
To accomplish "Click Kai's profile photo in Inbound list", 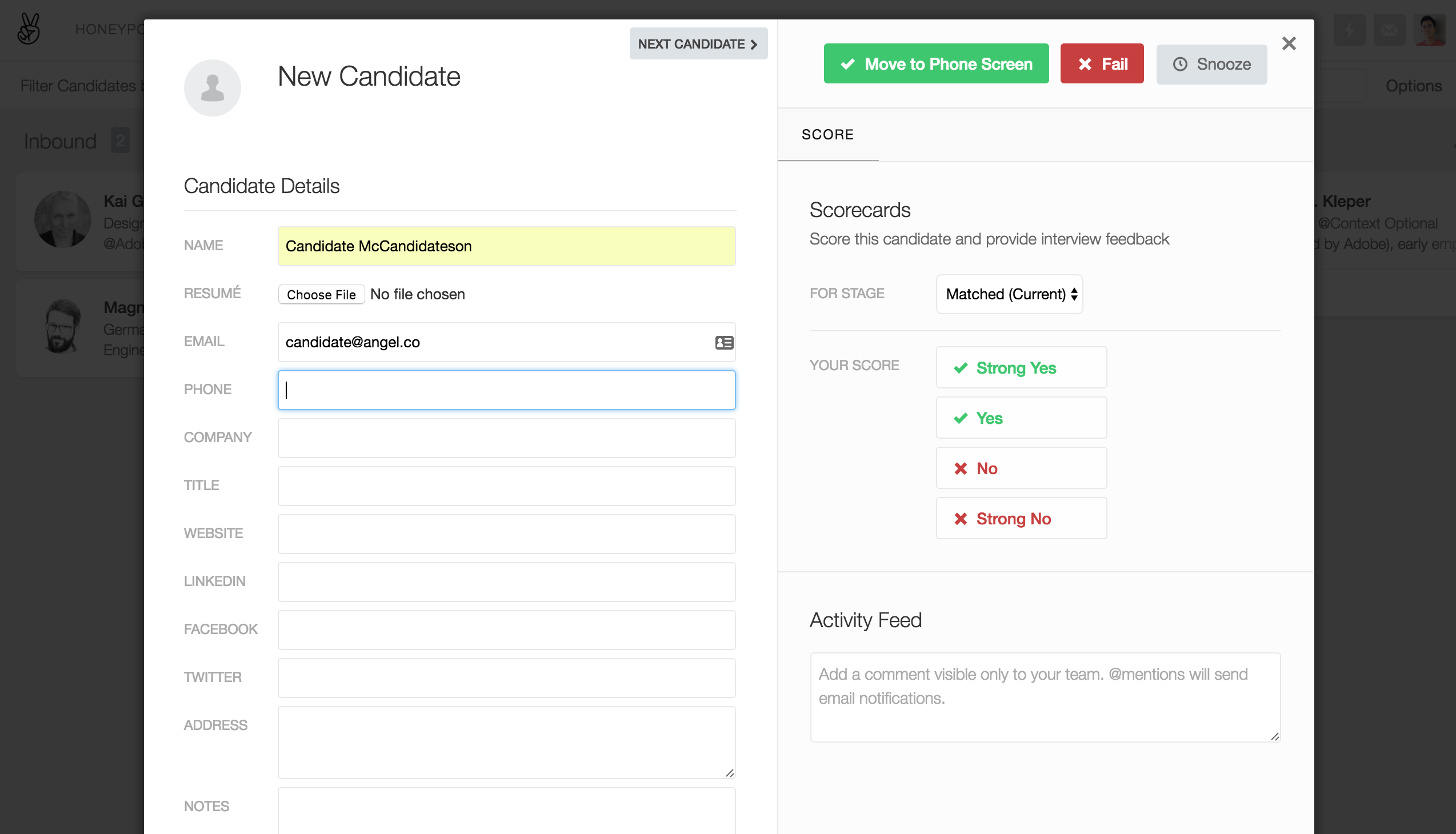I will point(63,219).
